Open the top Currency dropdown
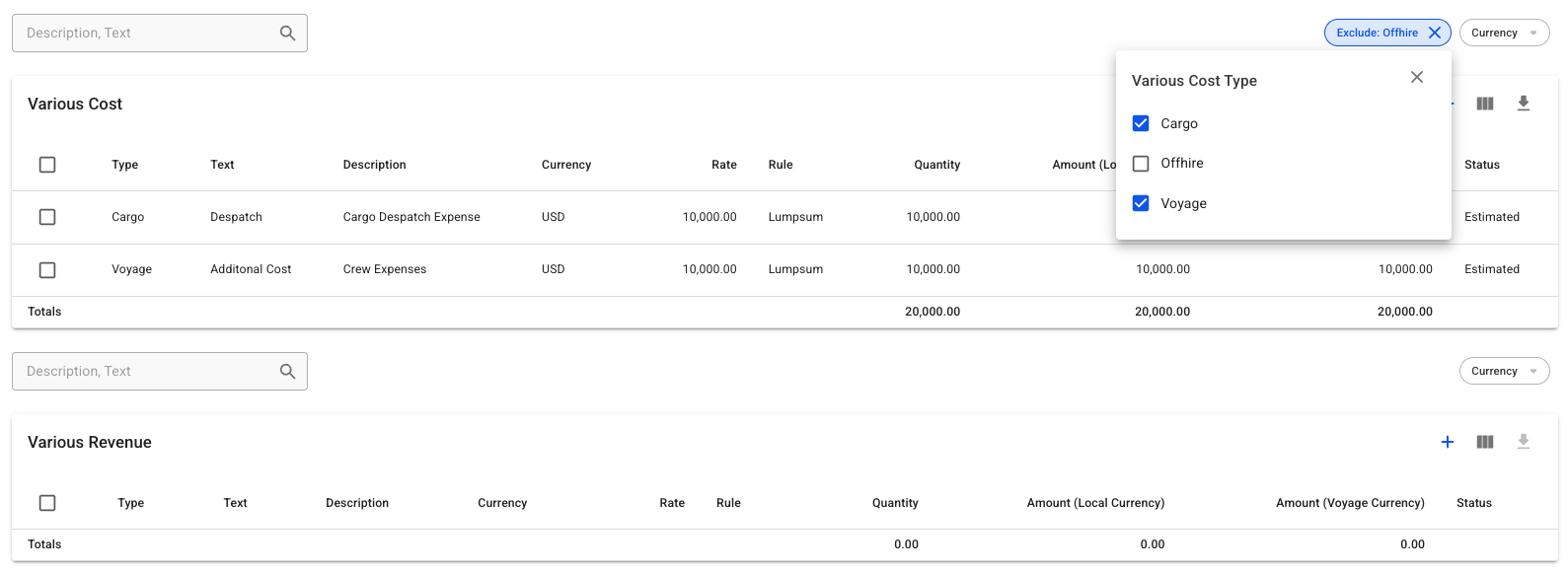Image resolution: width=1568 pixels, height=572 pixels. 1504,34
